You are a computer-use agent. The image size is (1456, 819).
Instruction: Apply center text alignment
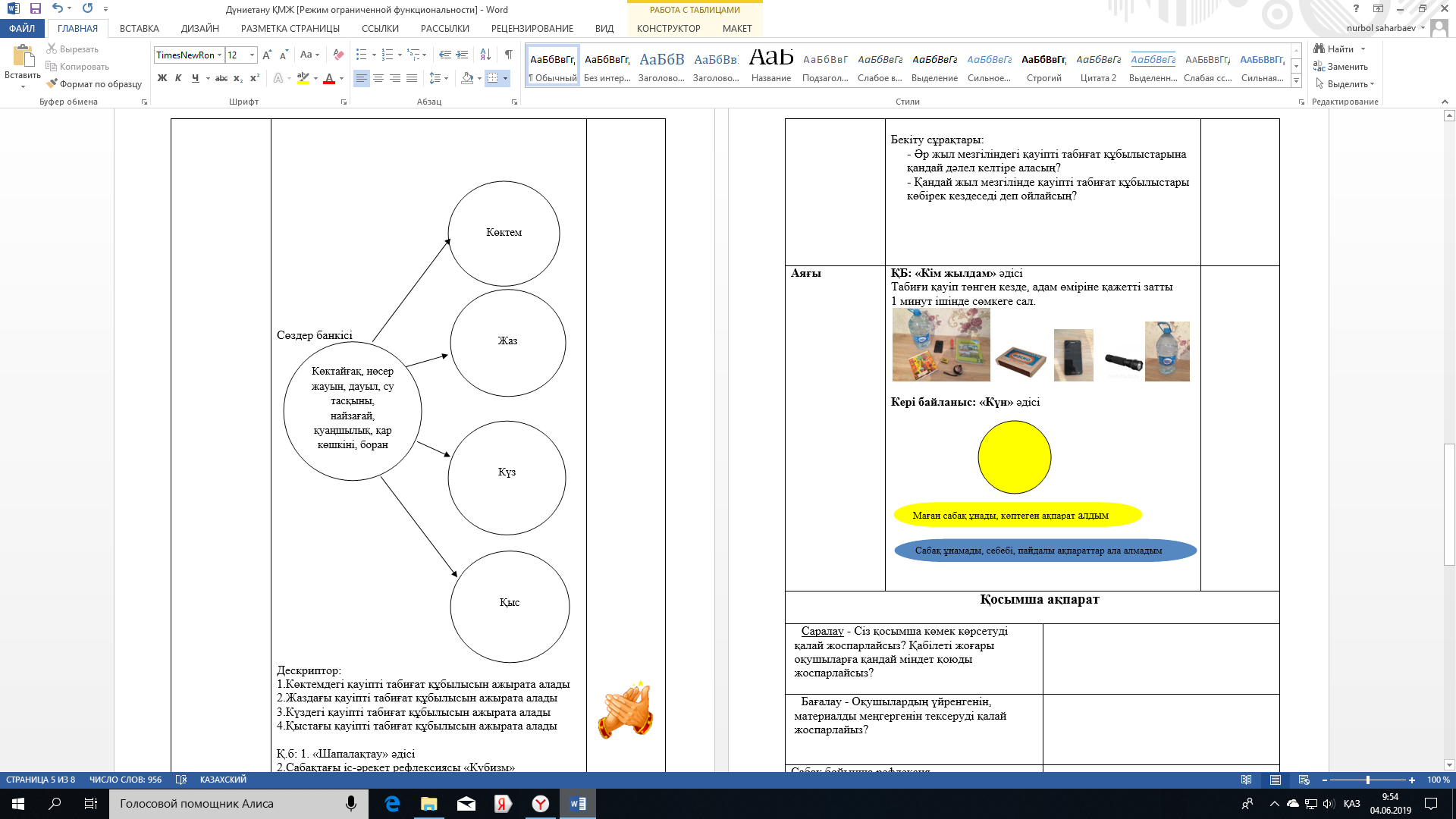click(x=378, y=78)
